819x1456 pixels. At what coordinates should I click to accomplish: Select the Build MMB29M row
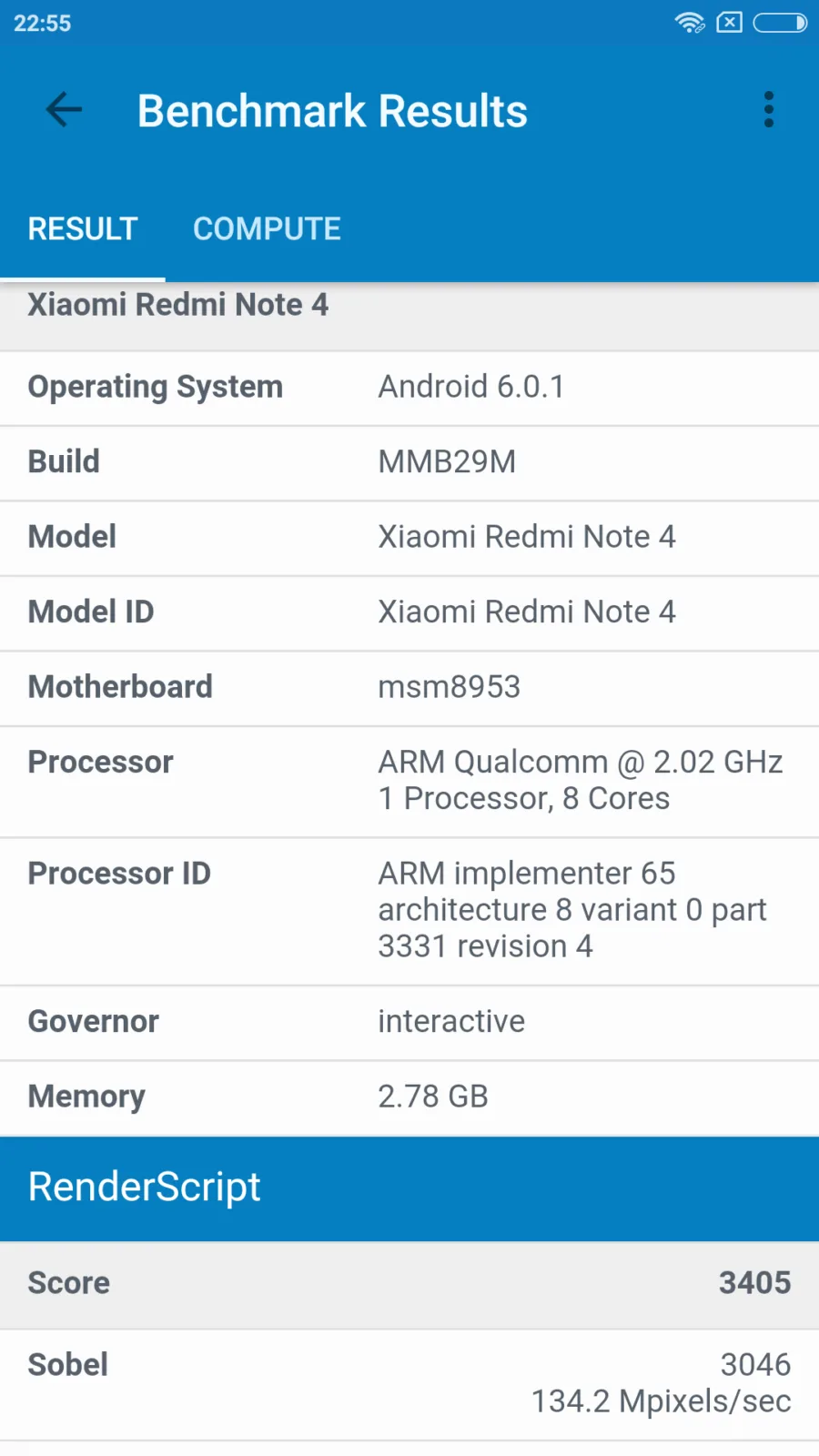click(409, 463)
